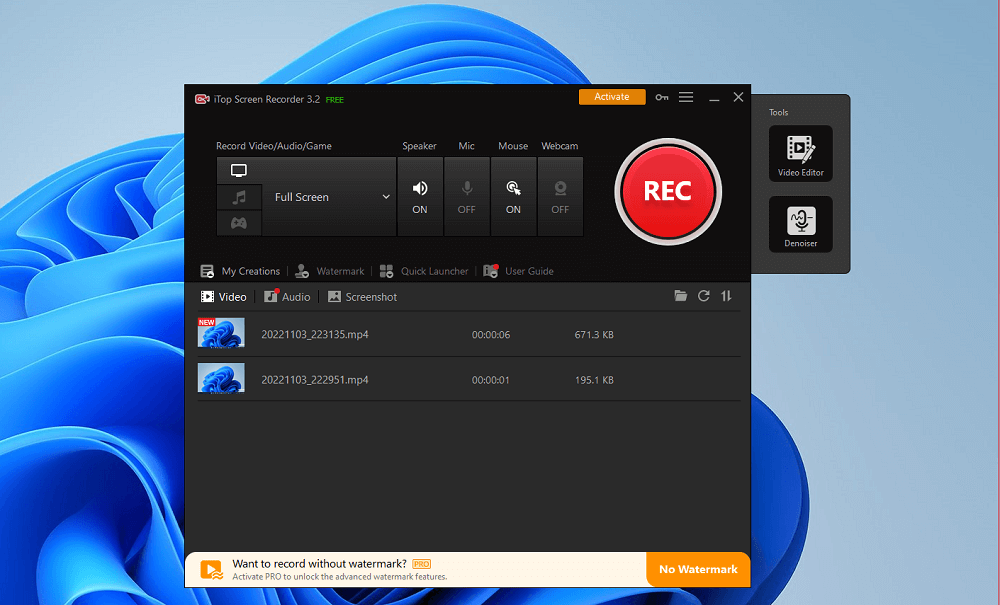The image size is (1000, 605).
Task: Click the duration 00:00:01
Action: [491, 380]
